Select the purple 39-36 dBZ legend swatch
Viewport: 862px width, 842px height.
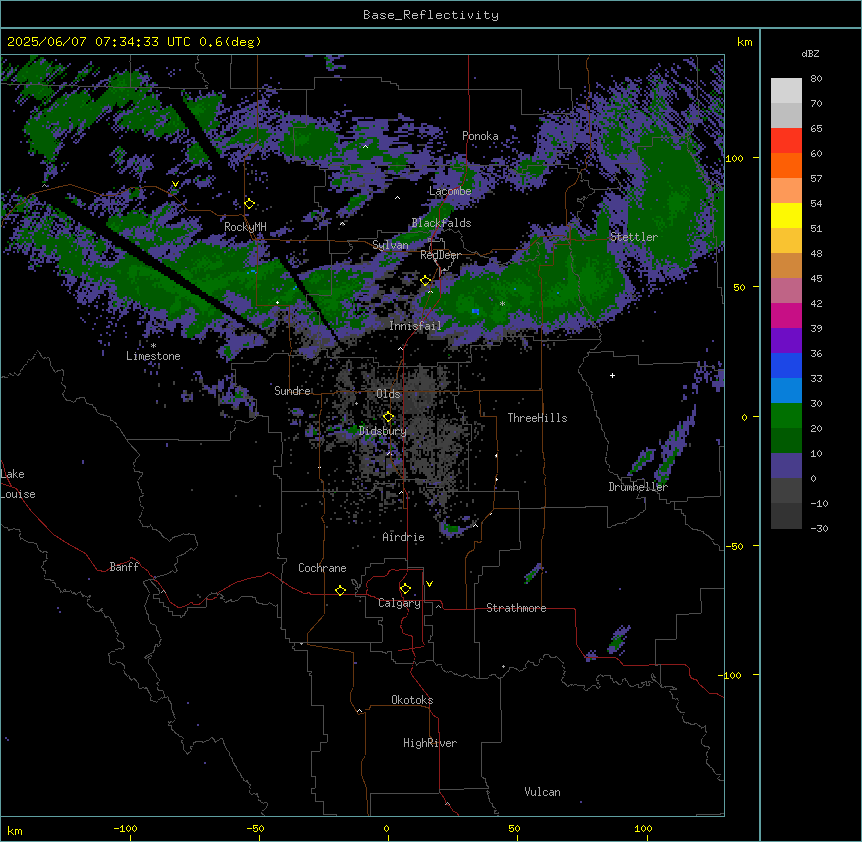point(786,341)
